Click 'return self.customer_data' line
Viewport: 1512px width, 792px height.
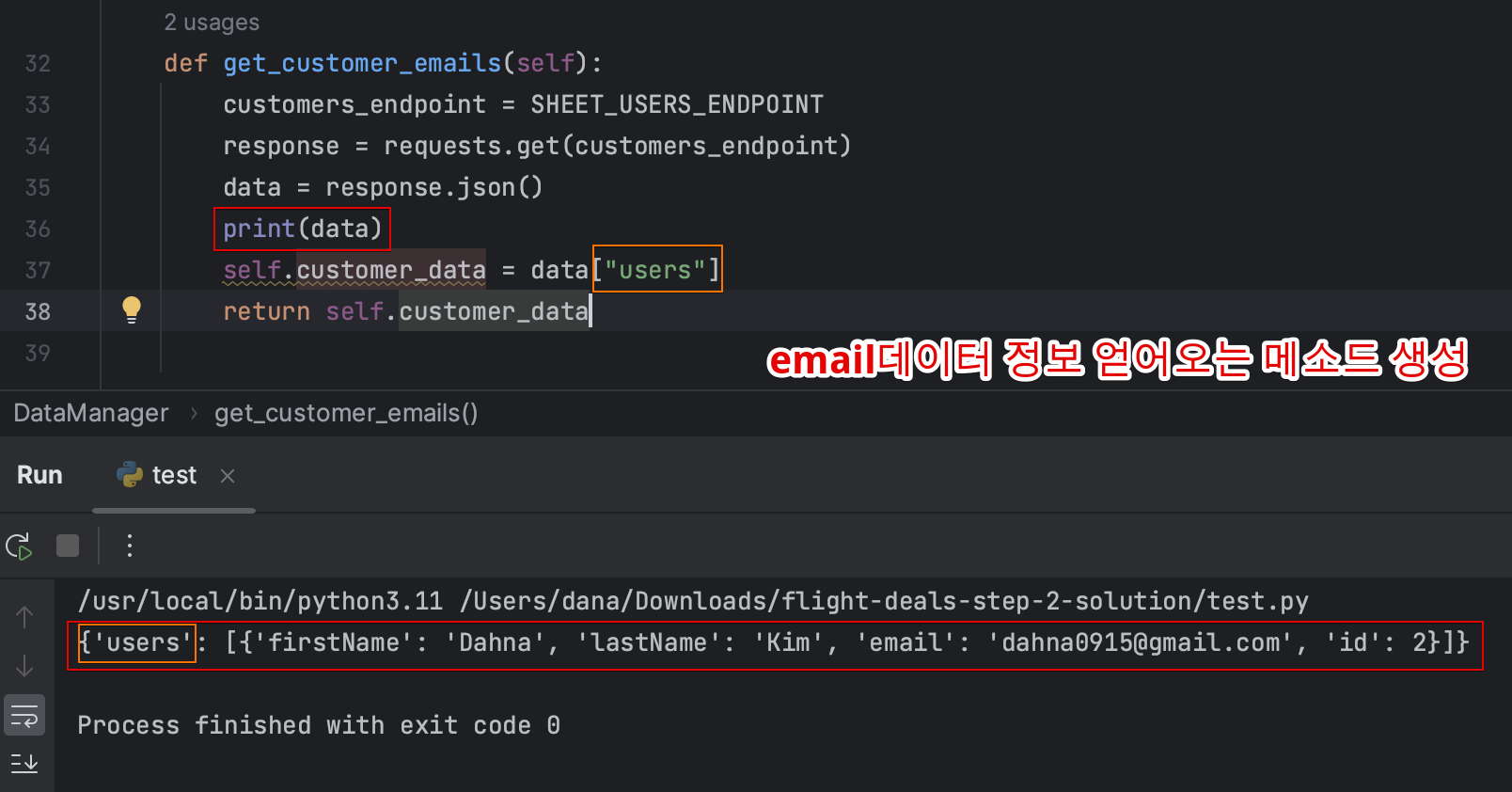click(406, 311)
